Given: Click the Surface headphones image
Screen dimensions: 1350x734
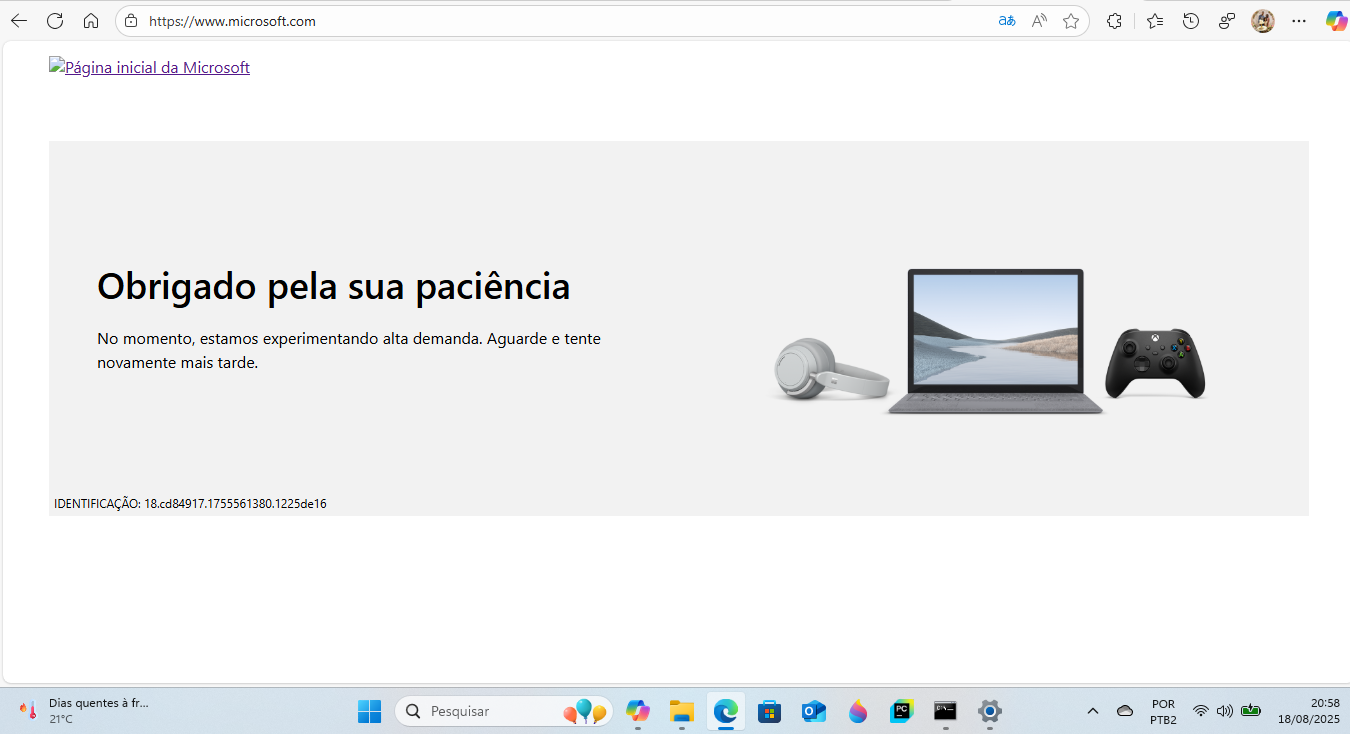Looking at the screenshot, I should 832,370.
